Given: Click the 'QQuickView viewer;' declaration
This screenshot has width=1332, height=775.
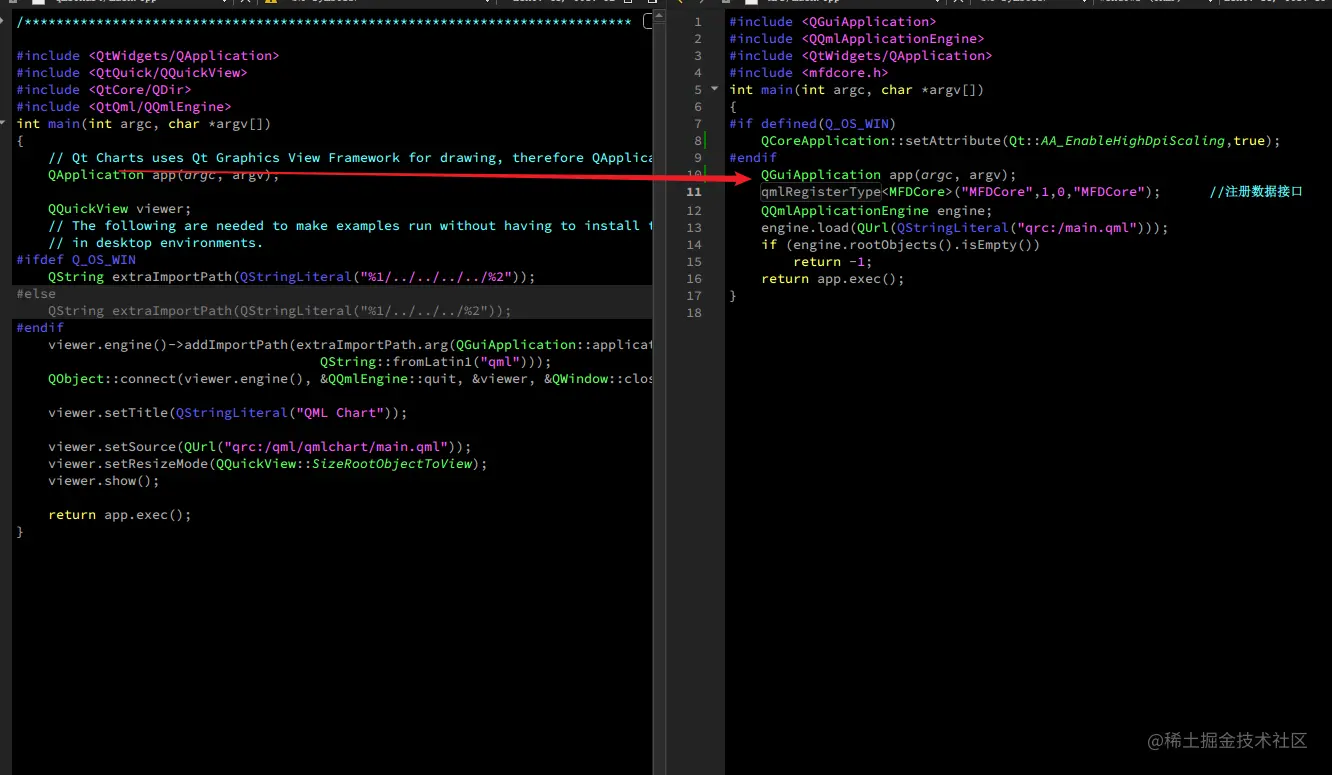Looking at the screenshot, I should click(x=119, y=209).
